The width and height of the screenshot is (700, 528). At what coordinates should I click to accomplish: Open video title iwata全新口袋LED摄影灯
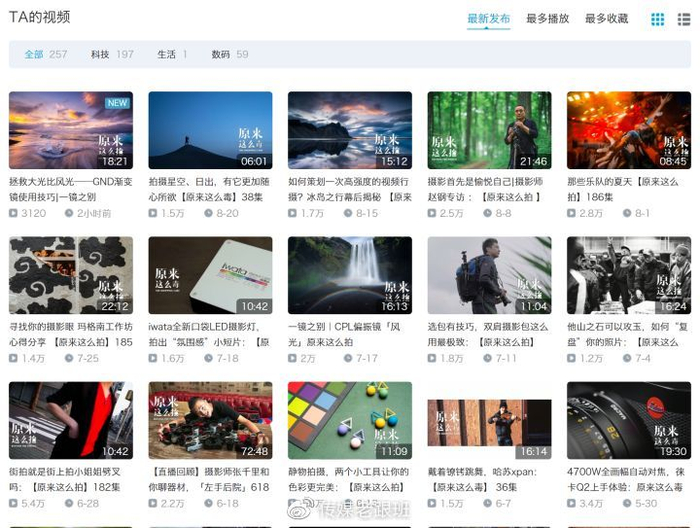click(210, 327)
